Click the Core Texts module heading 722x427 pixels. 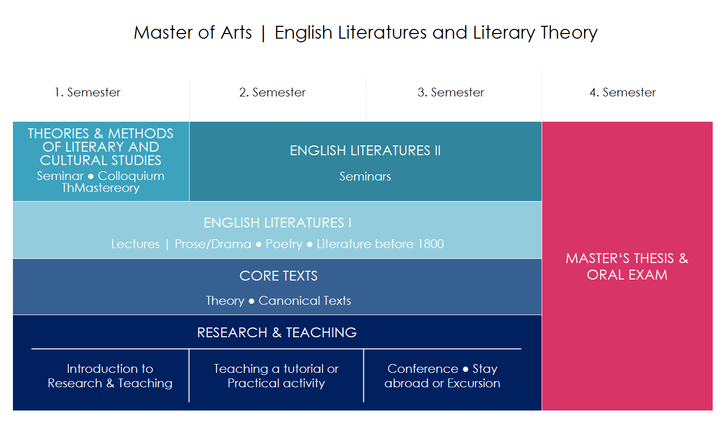pos(278,276)
